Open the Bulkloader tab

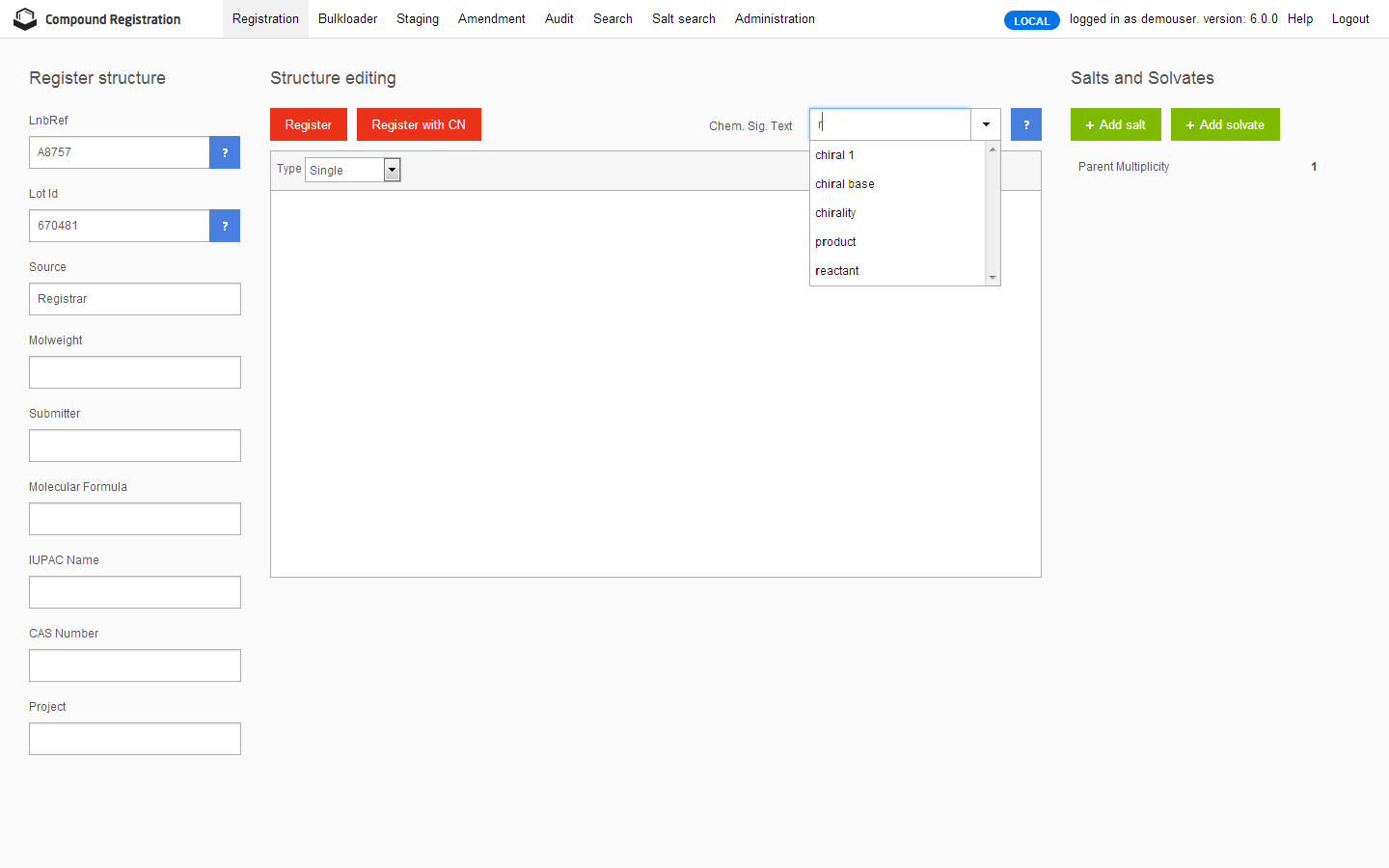pyautogui.click(x=347, y=19)
